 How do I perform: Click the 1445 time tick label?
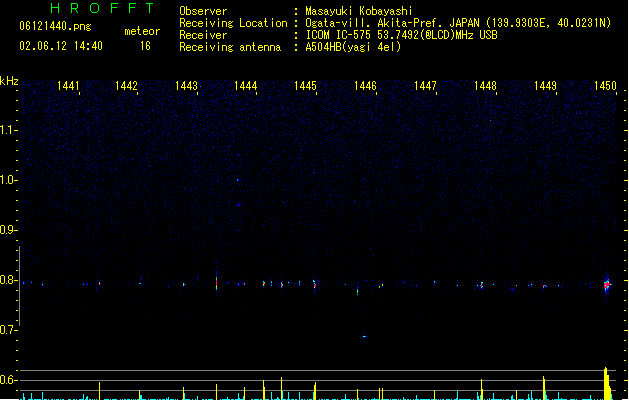coord(305,86)
